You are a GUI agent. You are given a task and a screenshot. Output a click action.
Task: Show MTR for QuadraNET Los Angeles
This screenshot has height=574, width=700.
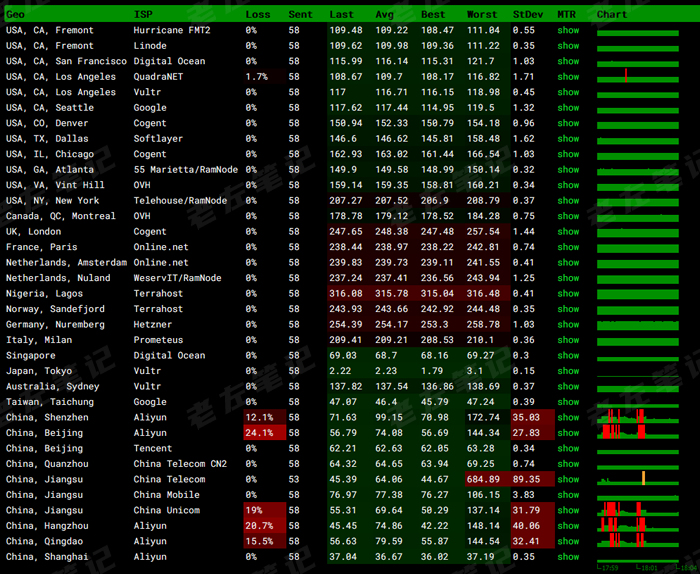pyautogui.click(x=568, y=77)
